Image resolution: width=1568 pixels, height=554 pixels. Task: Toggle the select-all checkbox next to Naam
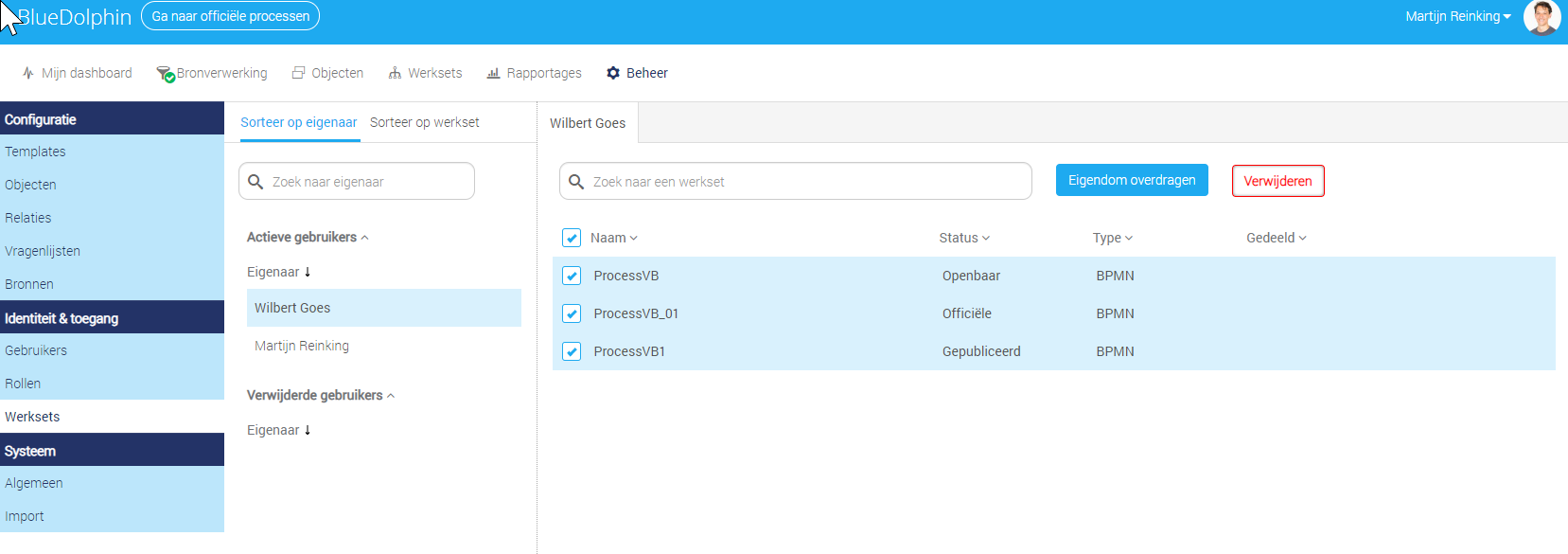pos(572,238)
